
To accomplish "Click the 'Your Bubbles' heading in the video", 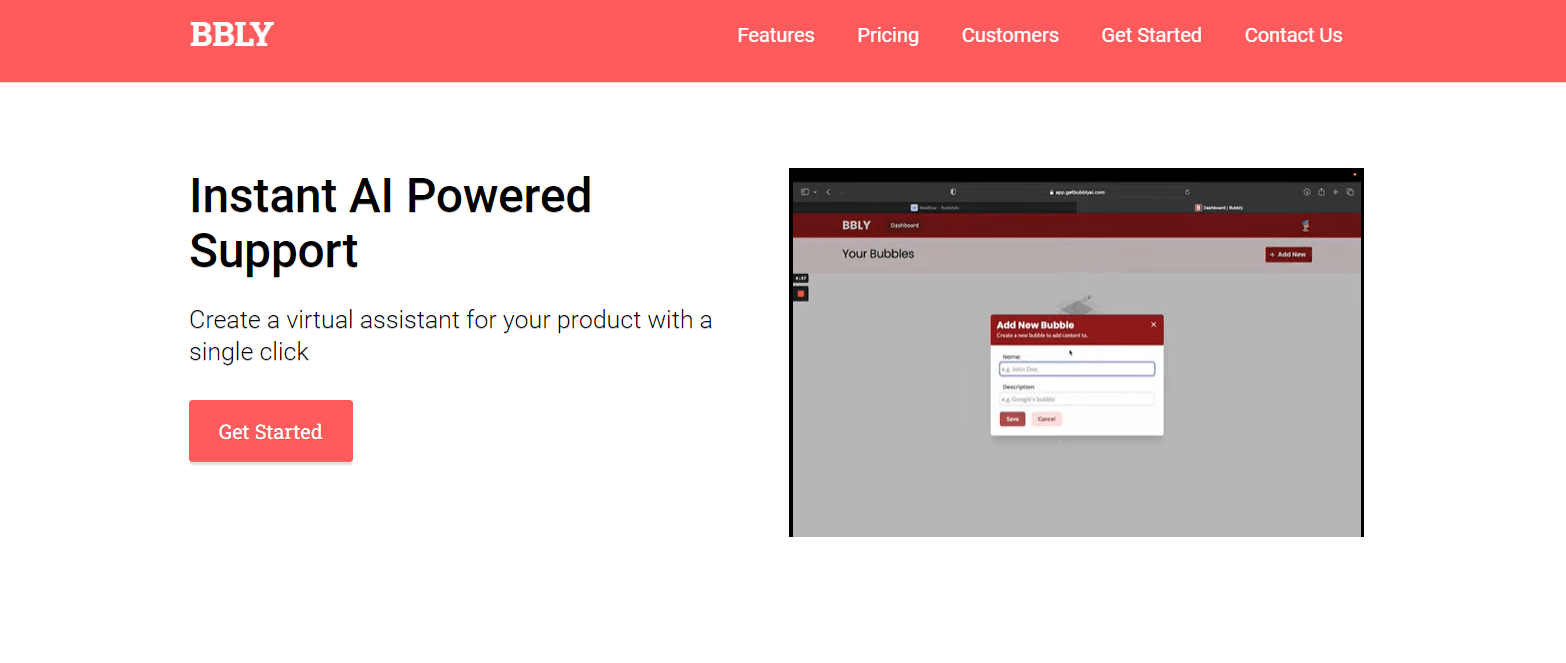I will click(x=878, y=254).
